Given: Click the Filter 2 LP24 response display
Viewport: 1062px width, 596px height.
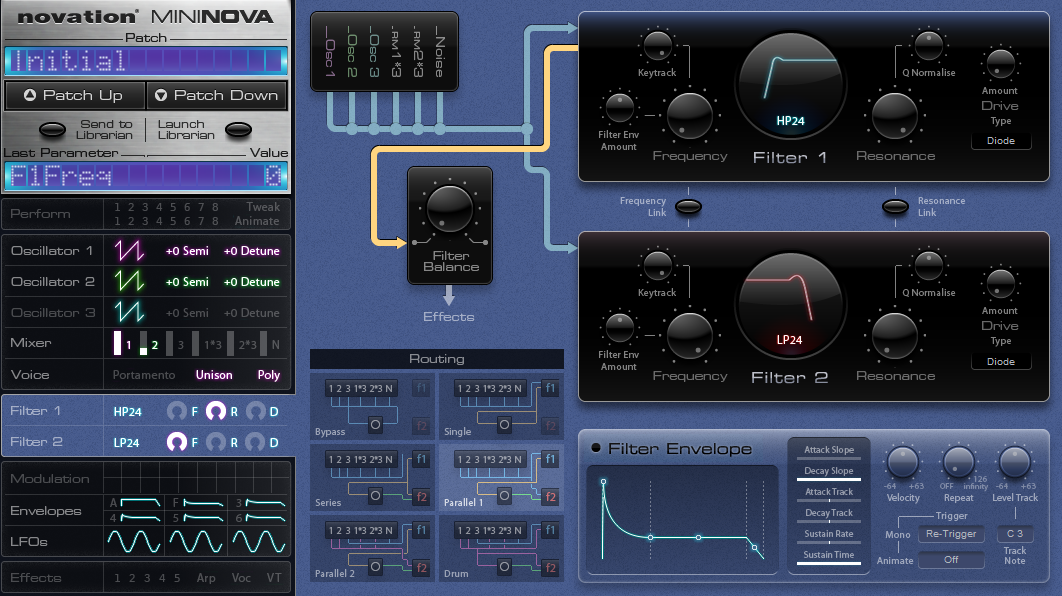Looking at the screenshot, I should tap(790, 306).
